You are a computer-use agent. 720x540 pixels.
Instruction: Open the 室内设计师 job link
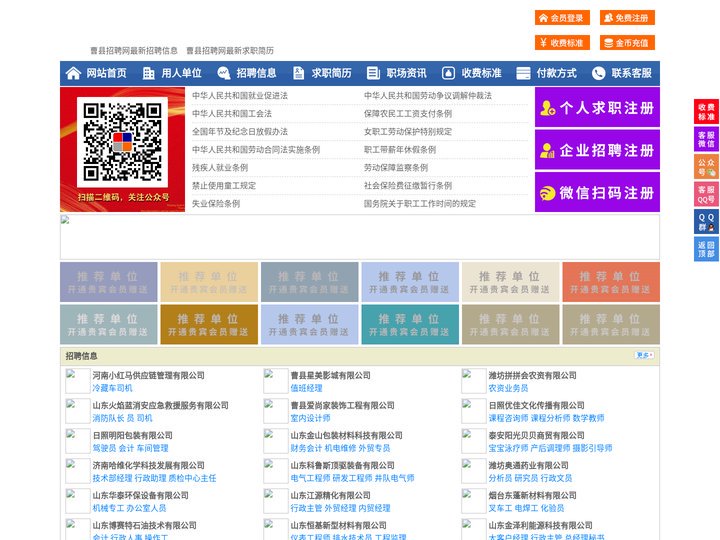[x=310, y=418]
